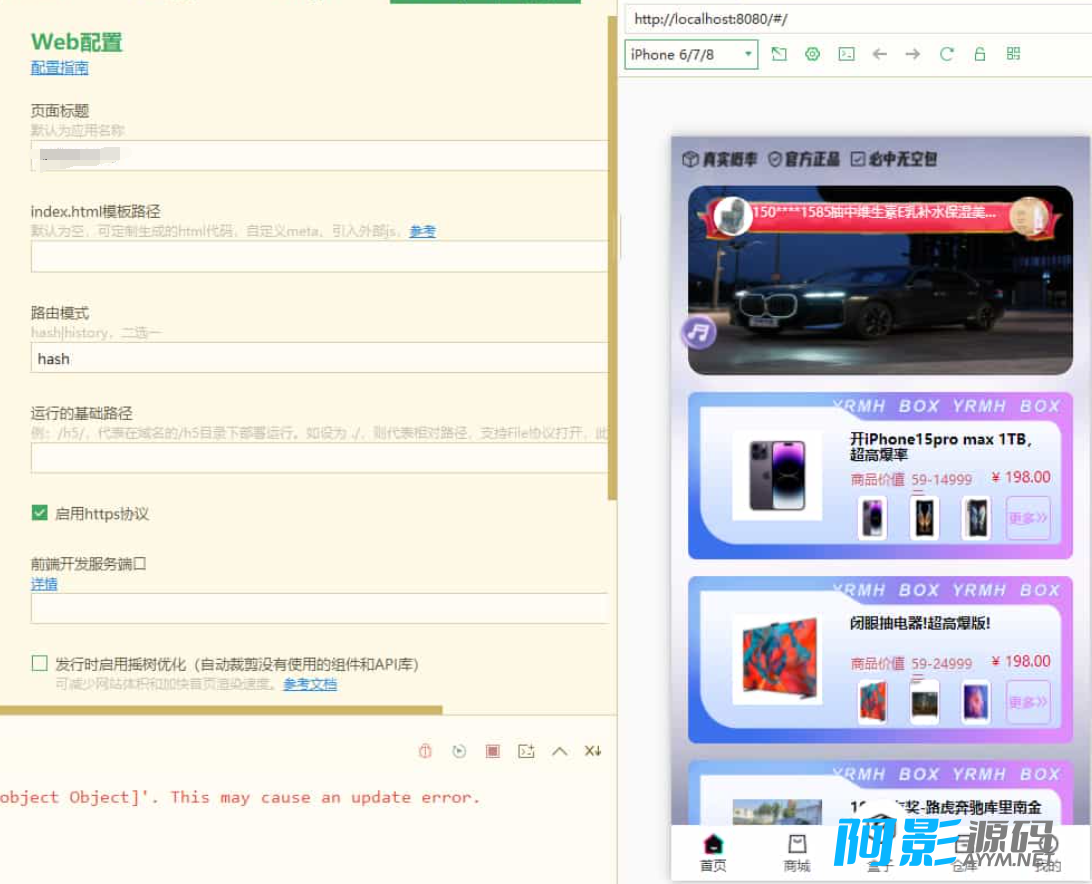Click the 闭眼抽电器!超高爆版! box title
The height and width of the screenshot is (884, 1092).
919,623
